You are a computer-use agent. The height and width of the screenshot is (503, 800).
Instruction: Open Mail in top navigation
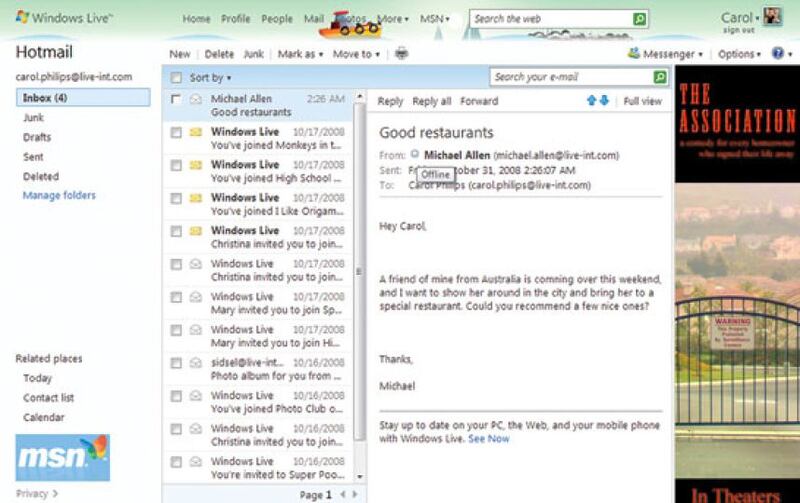[314, 19]
